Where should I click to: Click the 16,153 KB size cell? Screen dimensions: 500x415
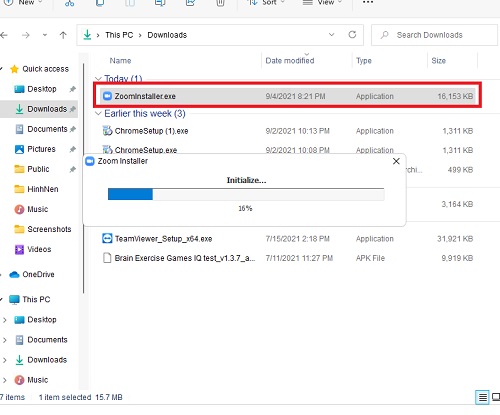point(455,96)
